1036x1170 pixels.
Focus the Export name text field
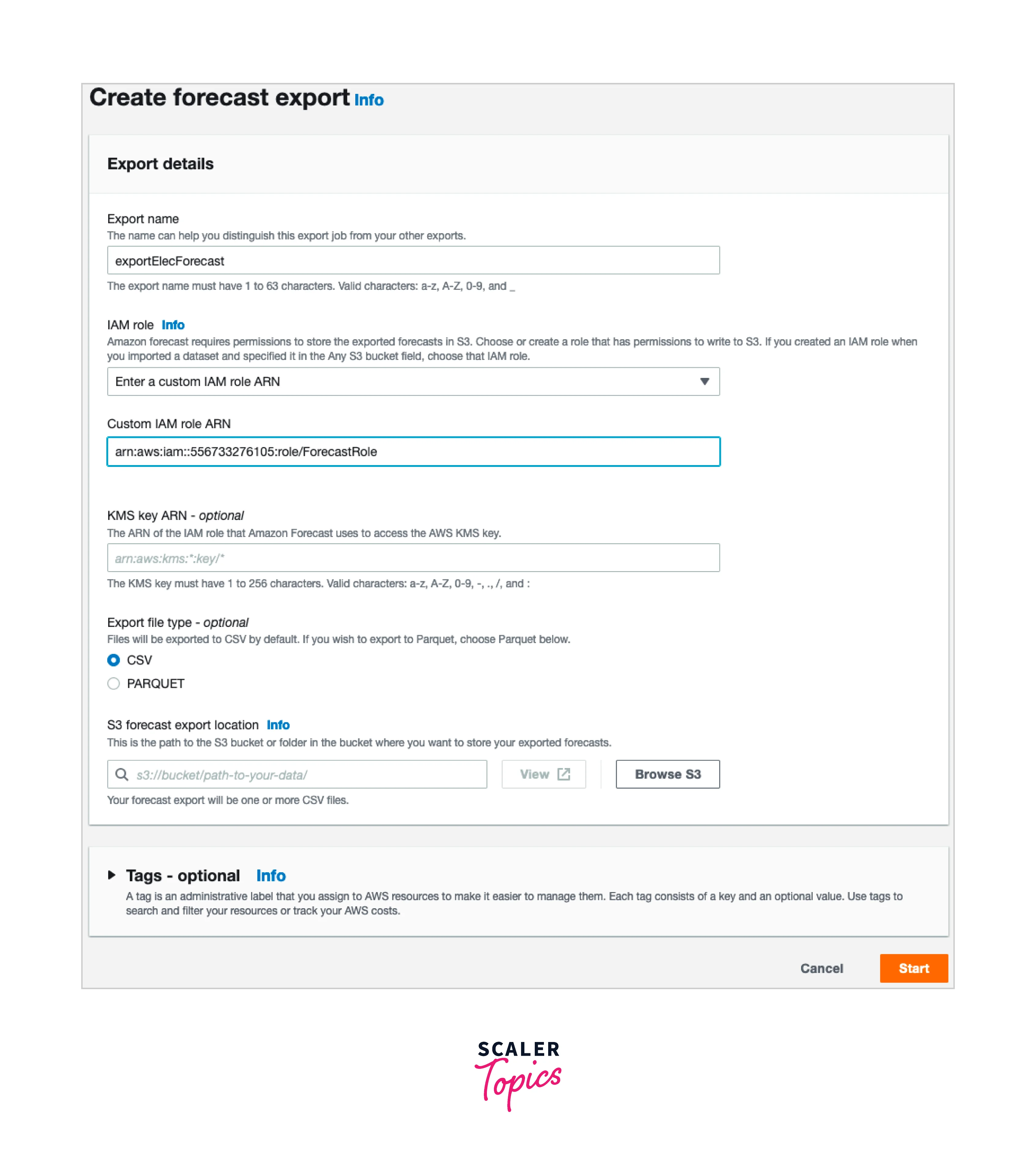pyautogui.click(x=413, y=261)
